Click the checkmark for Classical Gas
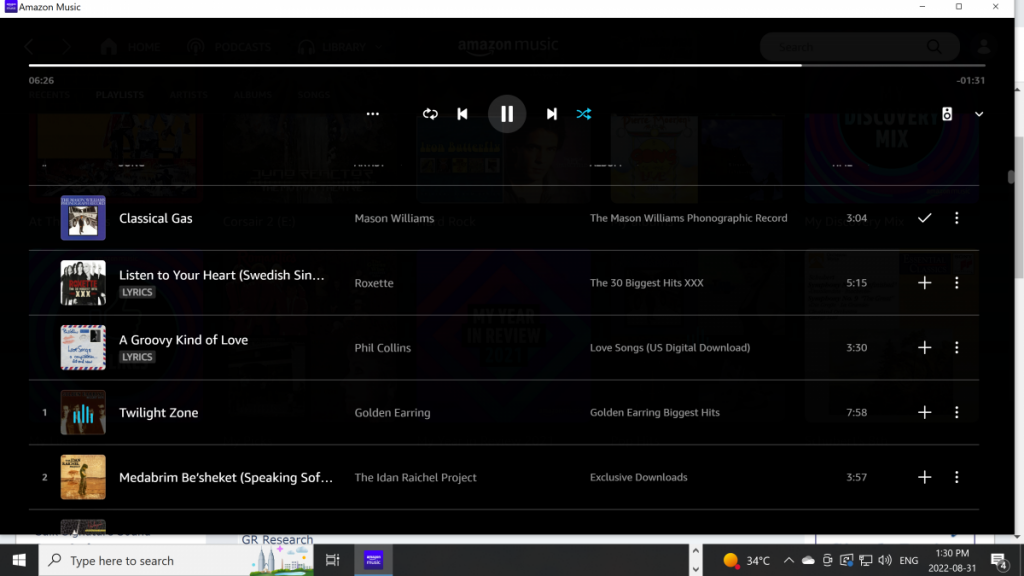 click(x=924, y=218)
